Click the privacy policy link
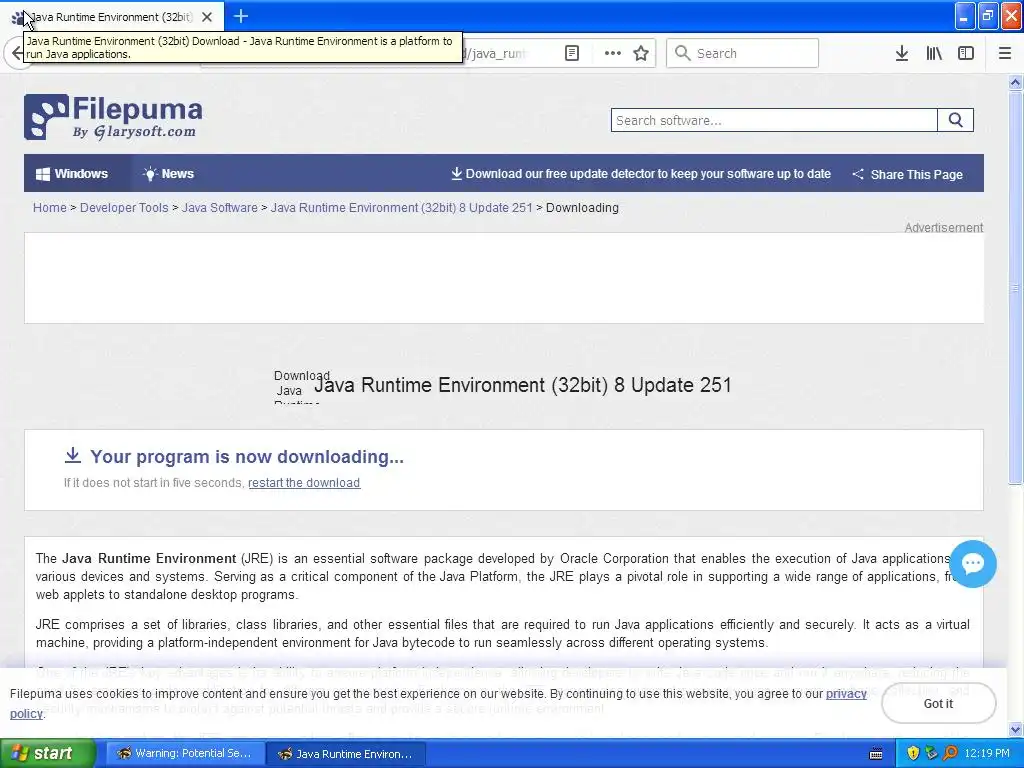The width and height of the screenshot is (1024, 768). click(x=846, y=694)
